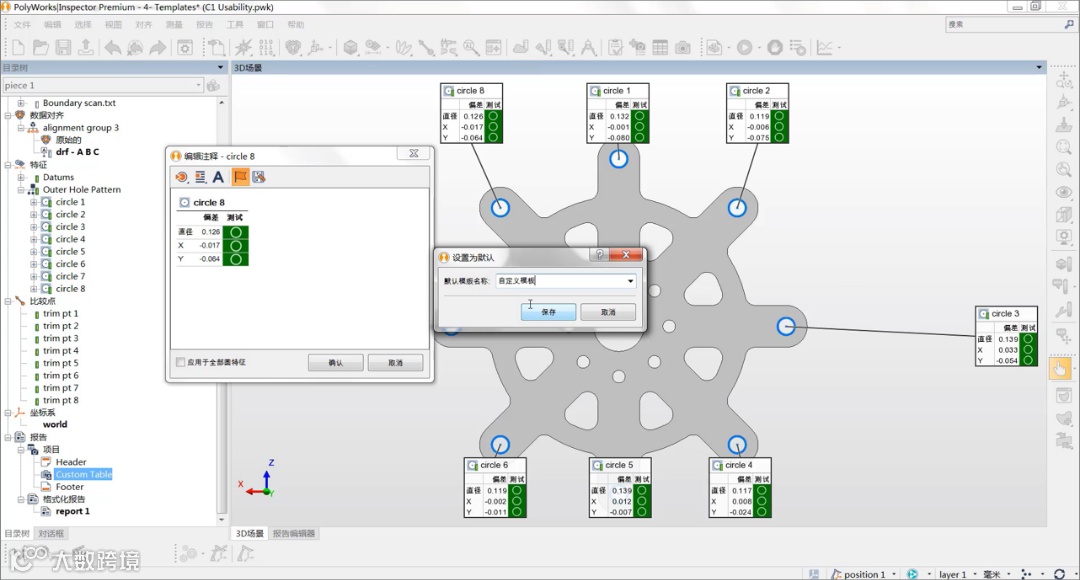Select the drf - A B C alignment item
Screen dimensions: 1080x580
click(x=77, y=152)
